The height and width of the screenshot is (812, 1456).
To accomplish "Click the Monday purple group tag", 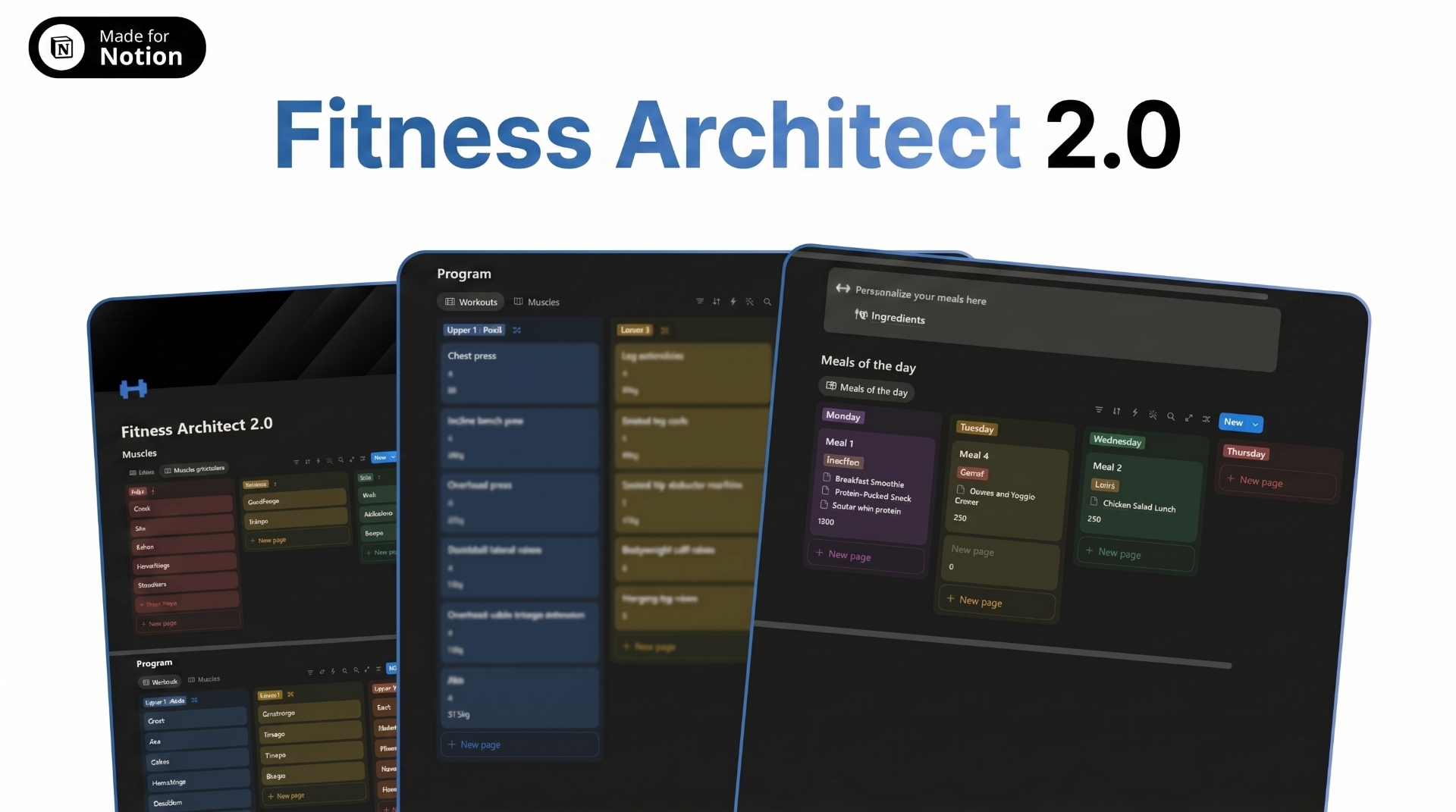I will 843,415.
